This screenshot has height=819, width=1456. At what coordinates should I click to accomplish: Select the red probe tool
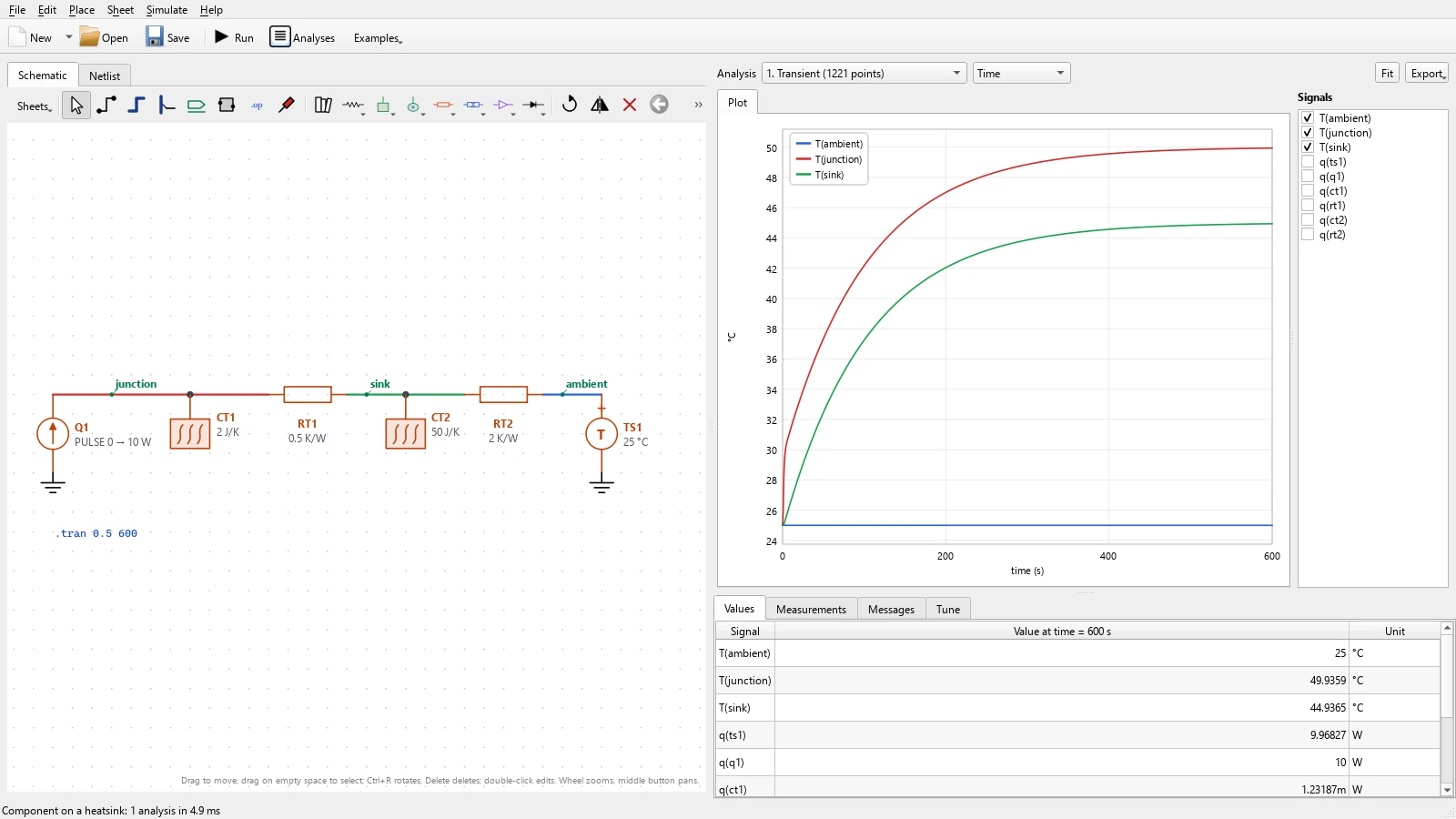287,106
